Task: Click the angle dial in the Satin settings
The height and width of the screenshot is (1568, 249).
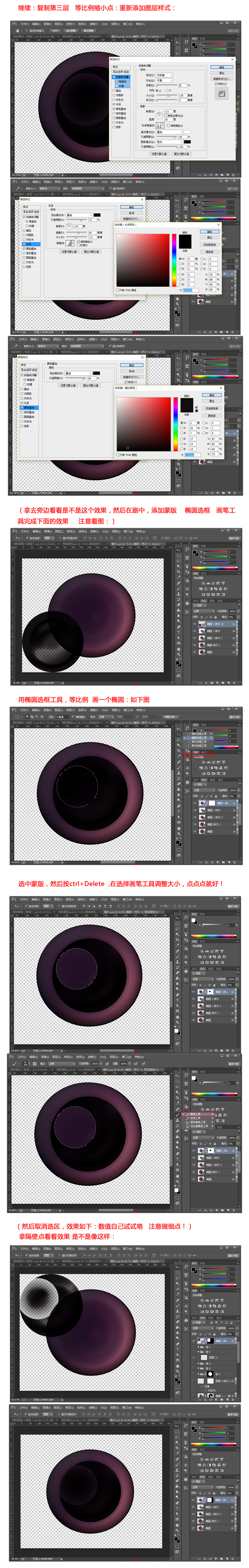Action: [69, 227]
